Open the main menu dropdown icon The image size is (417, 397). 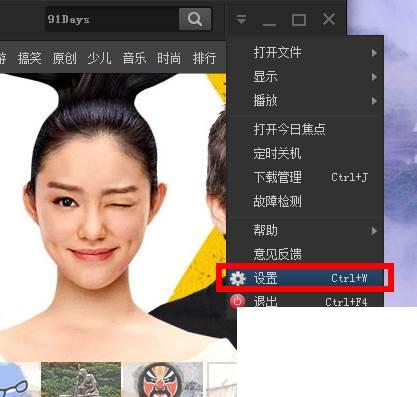pyautogui.click(x=241, y=19)
